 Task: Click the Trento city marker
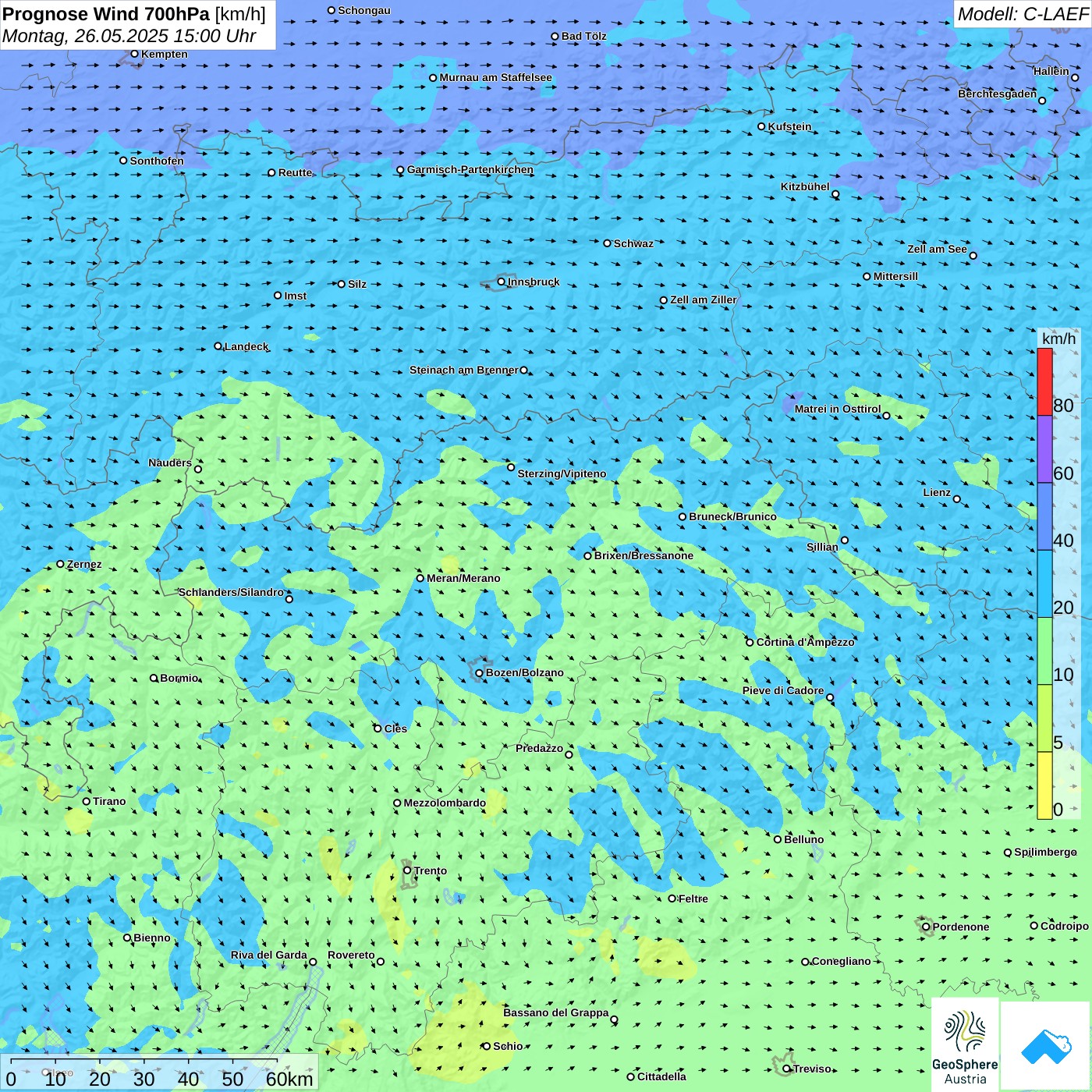point(407,870)
